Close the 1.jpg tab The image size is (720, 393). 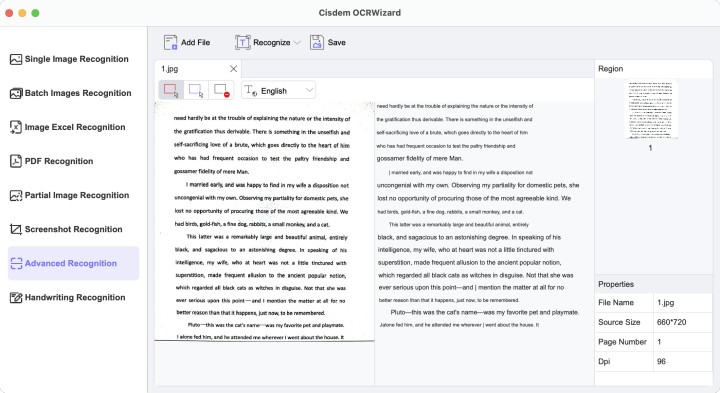233,69
